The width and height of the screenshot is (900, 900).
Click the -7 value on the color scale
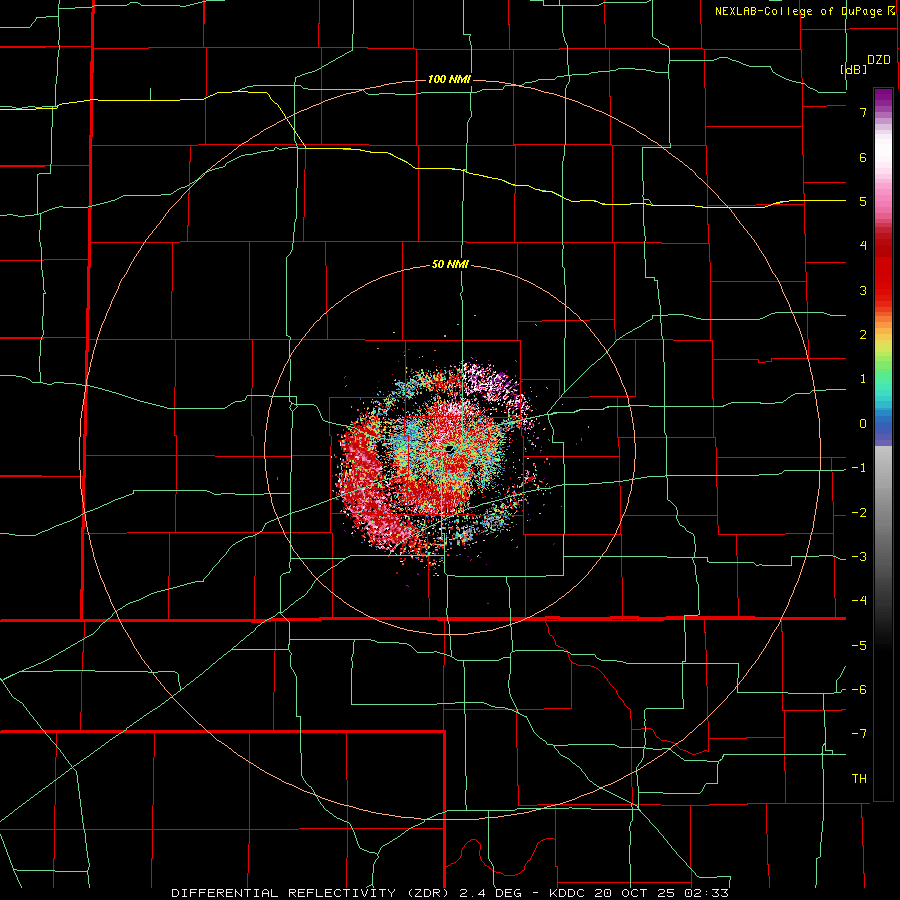pos(859,734)
